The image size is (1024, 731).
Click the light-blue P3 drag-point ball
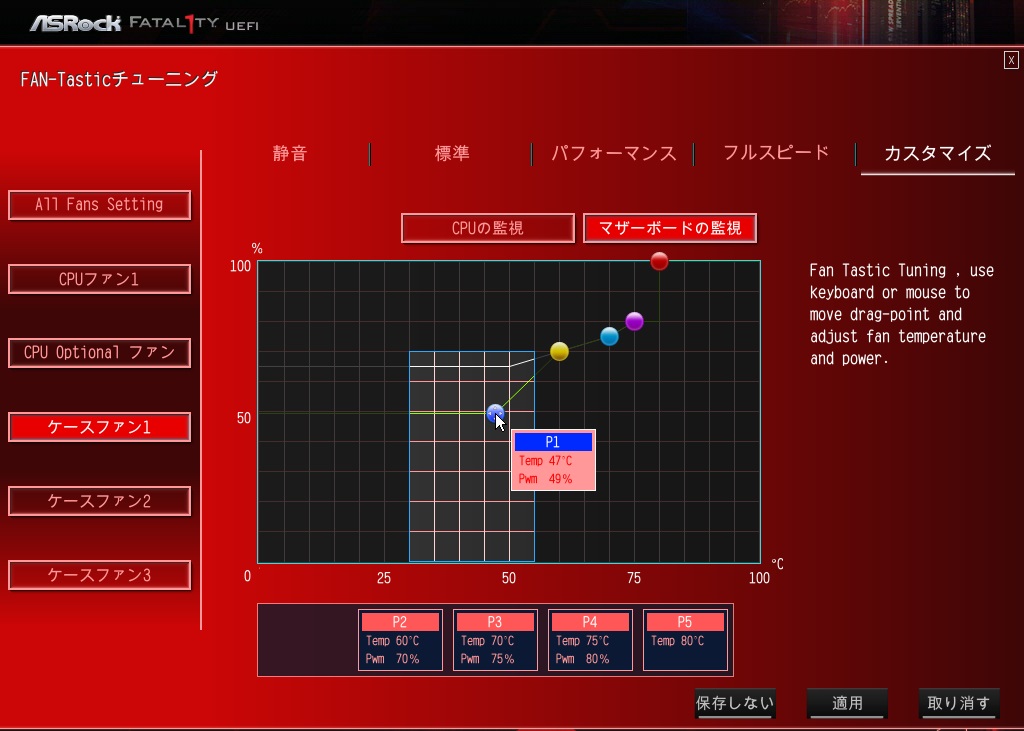point(609,336)
